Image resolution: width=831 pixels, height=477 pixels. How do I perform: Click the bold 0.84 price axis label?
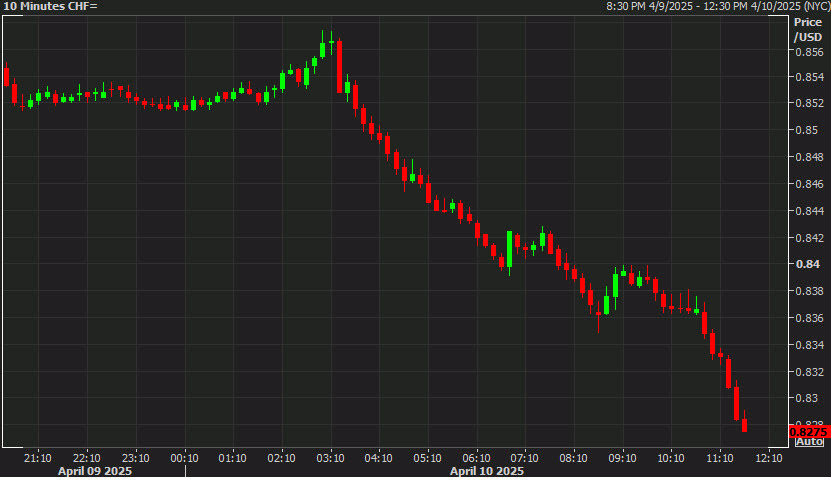click(x=806, y=264)
